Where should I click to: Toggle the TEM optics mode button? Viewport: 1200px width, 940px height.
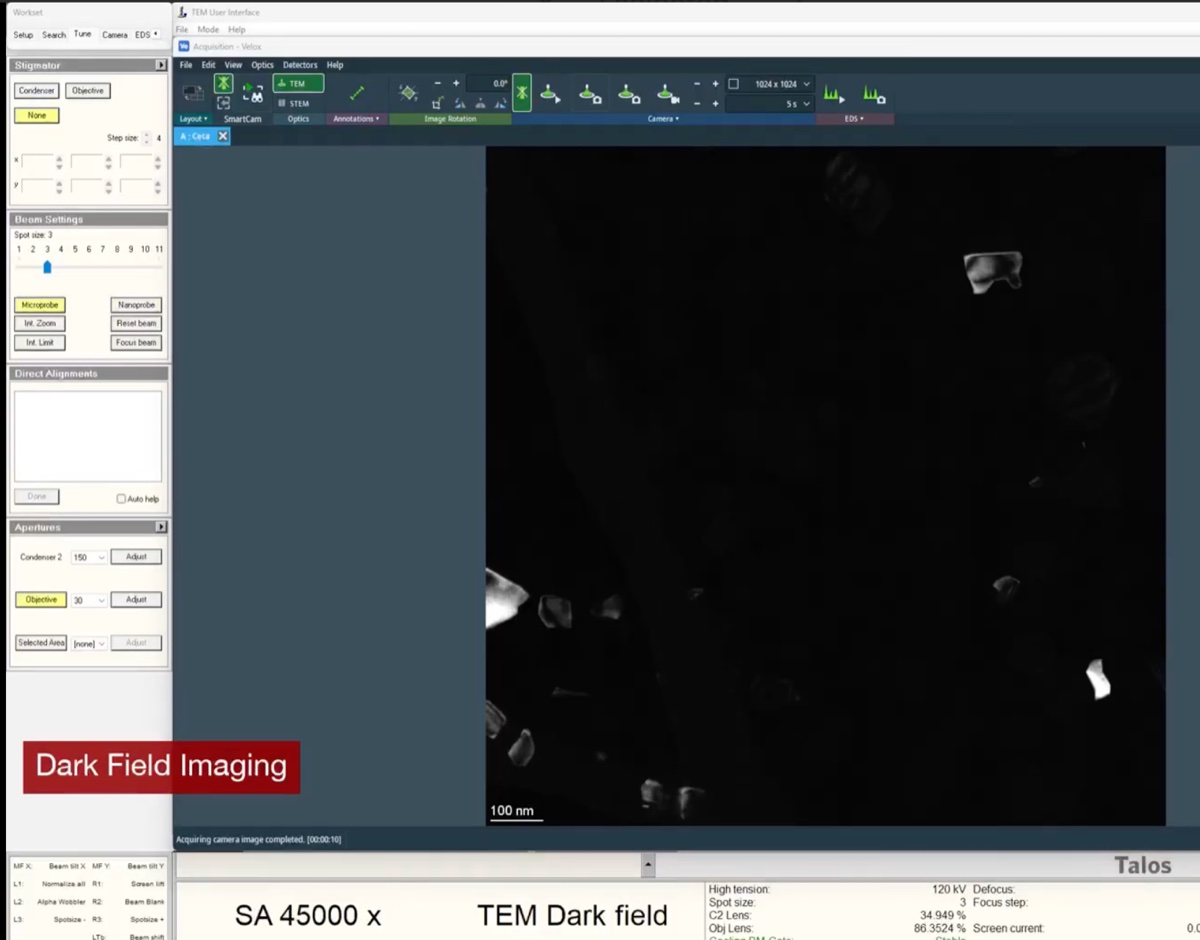[298, 84]
